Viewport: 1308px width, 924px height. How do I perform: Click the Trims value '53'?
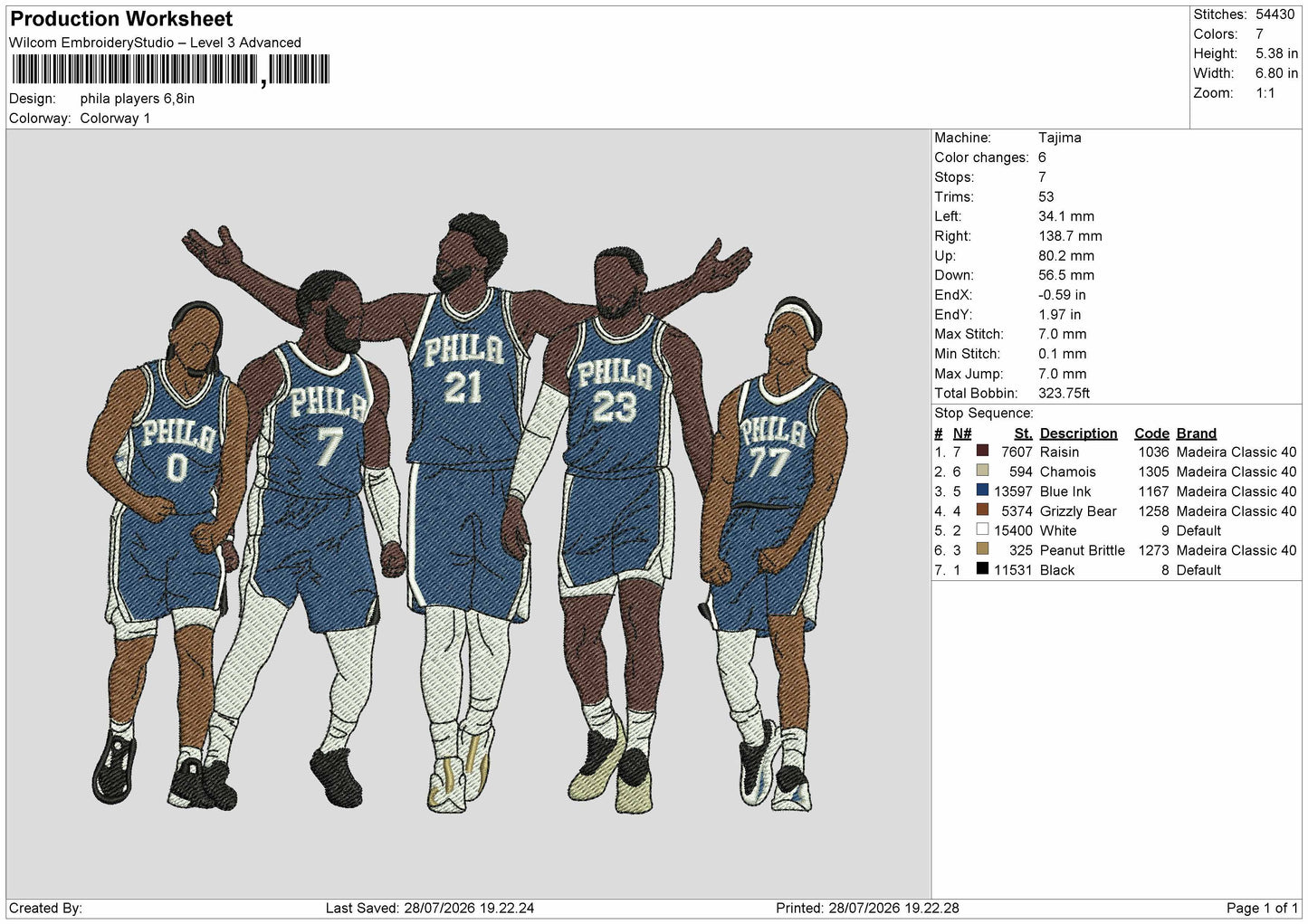[x=1045, y=196]
